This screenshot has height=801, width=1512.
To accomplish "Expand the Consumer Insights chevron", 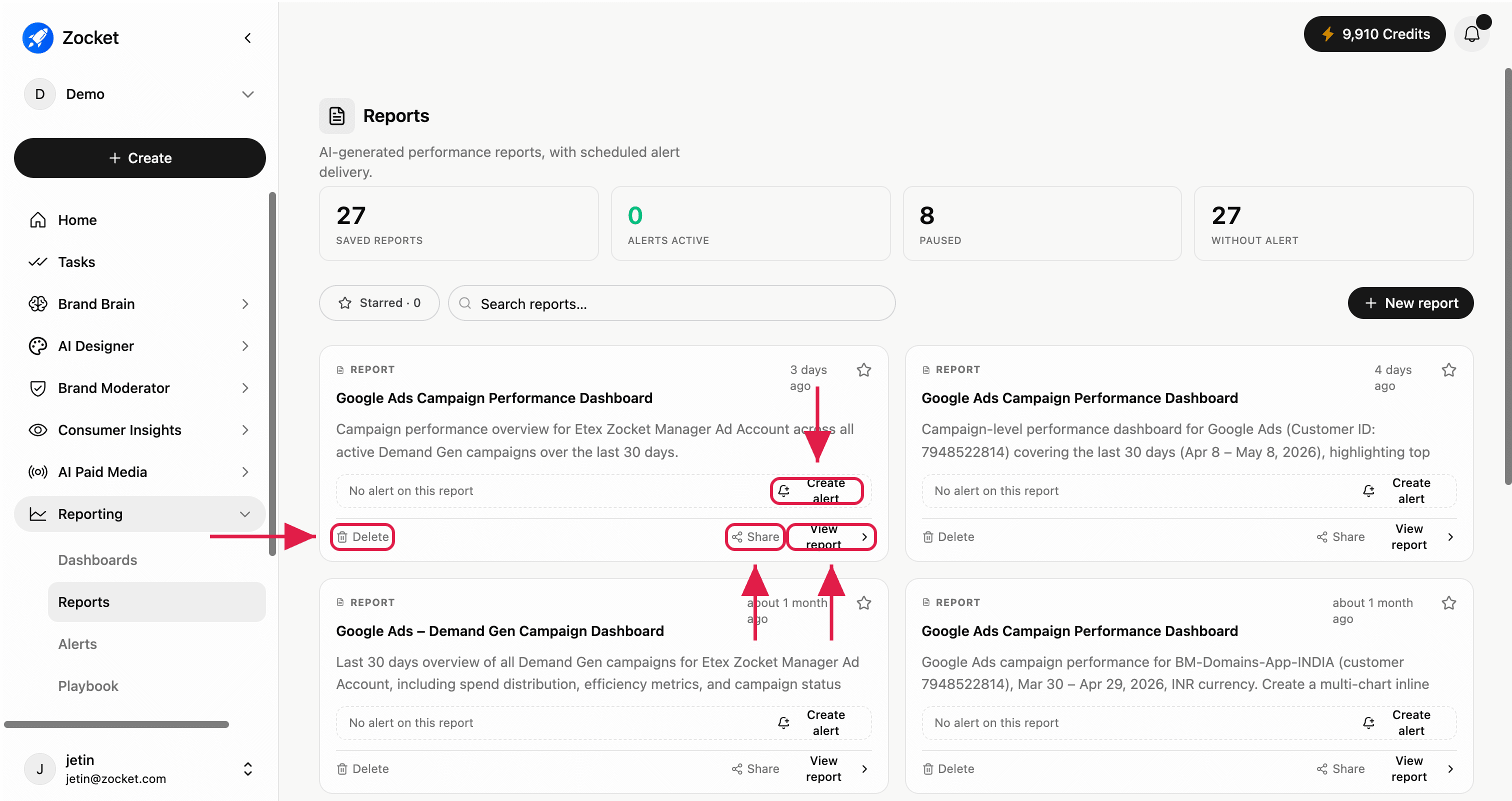I will coord(245,430).
